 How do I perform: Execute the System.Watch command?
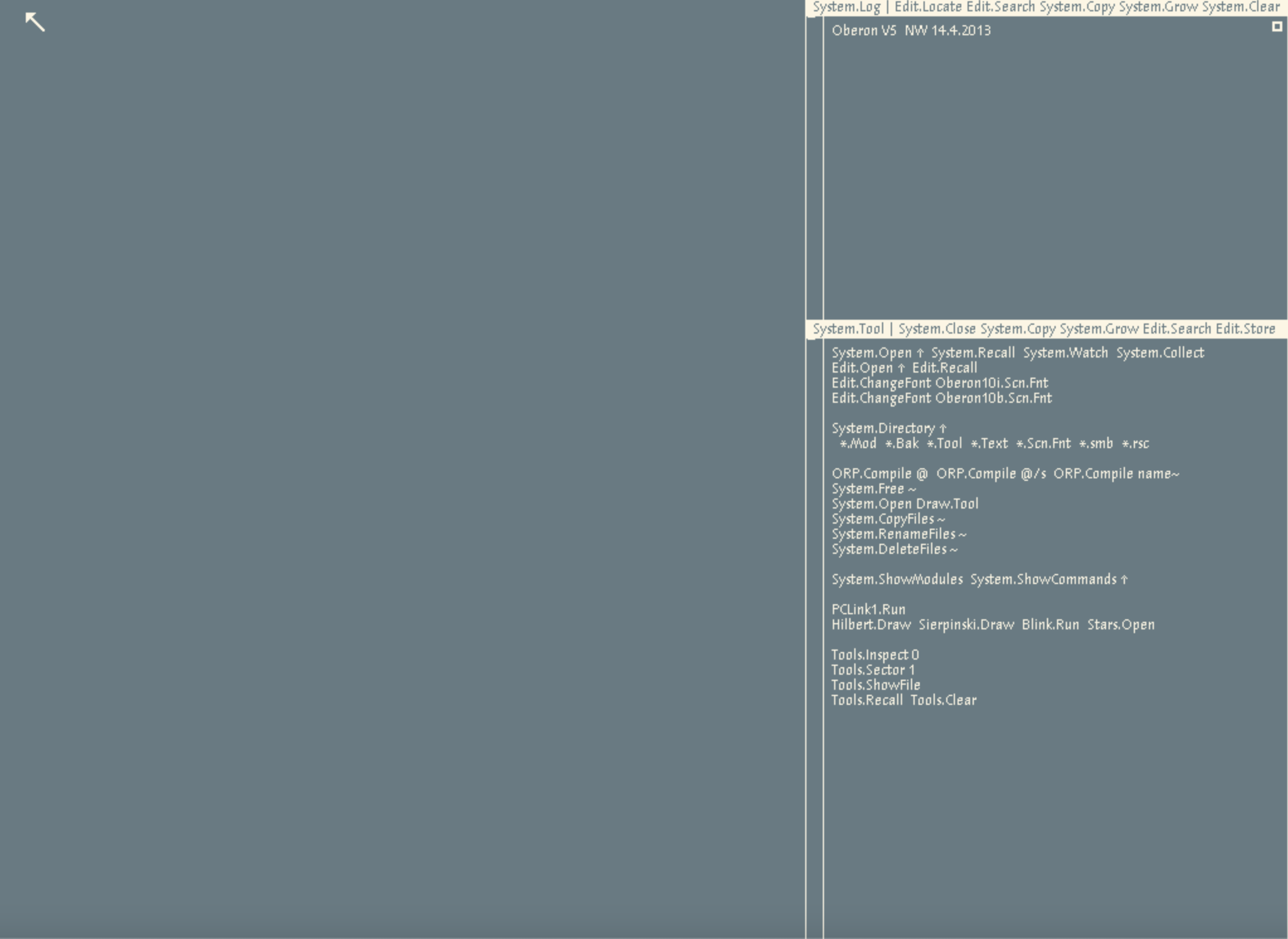click(1065, 353)
